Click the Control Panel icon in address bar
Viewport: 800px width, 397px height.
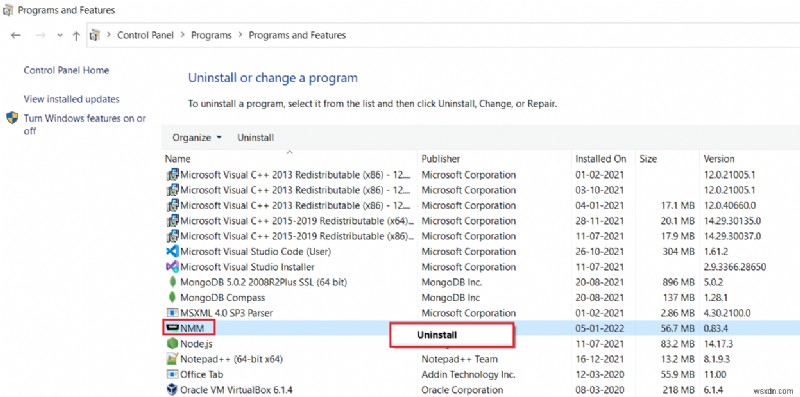[94, 35]
